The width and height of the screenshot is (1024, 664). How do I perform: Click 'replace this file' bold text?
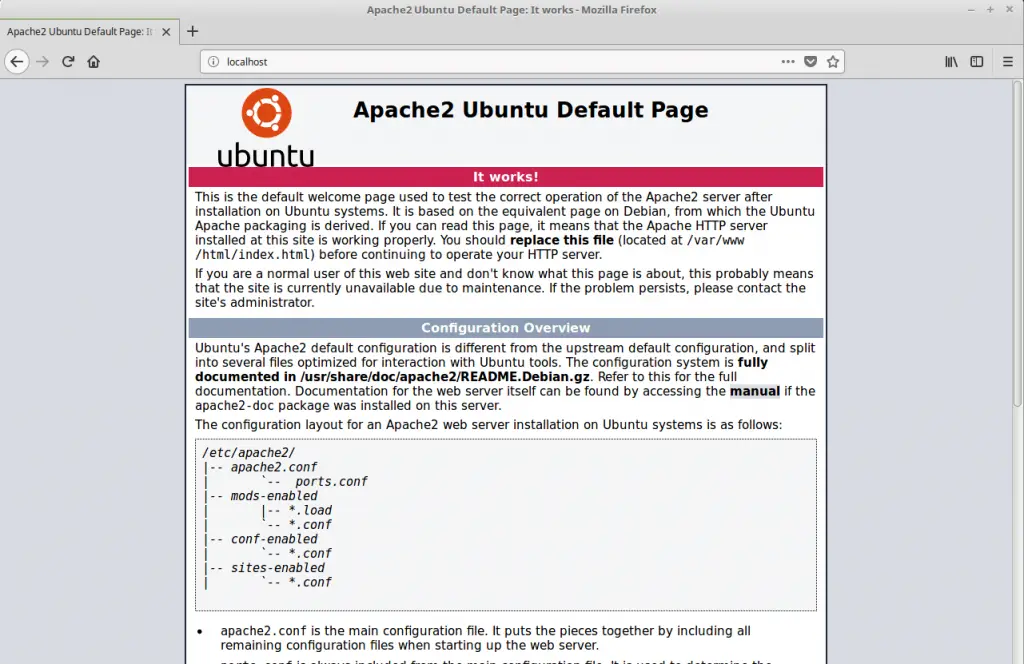click(x=562, y=240)
